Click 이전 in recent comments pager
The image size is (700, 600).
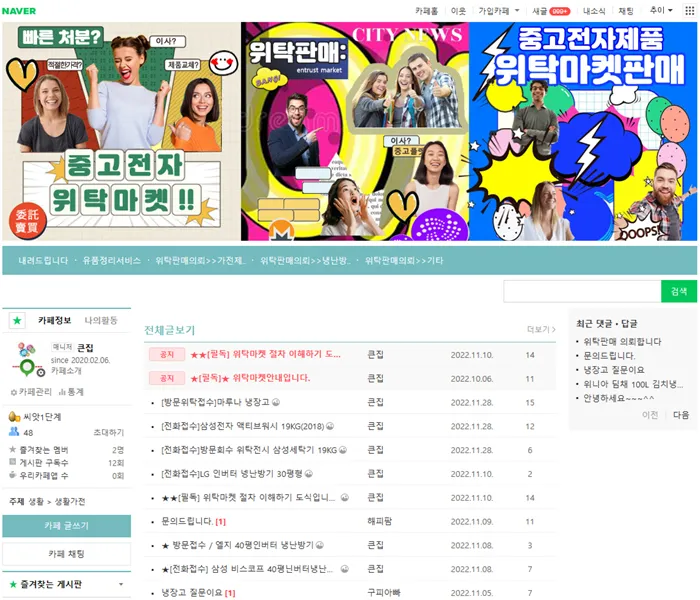(x=650, y=415)
